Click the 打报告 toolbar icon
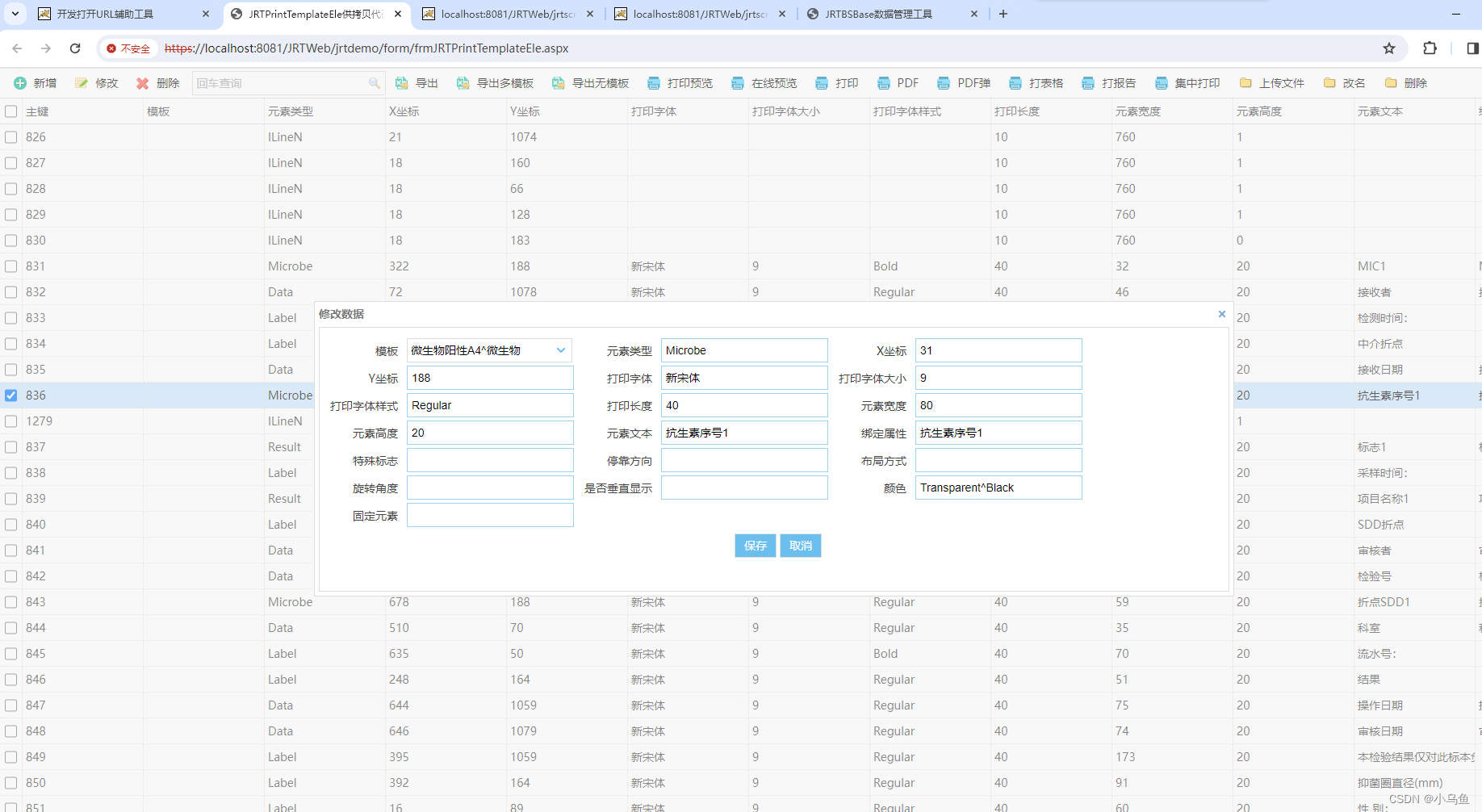The height and width of the screenshot is (812, 1482). point(1088,83)
